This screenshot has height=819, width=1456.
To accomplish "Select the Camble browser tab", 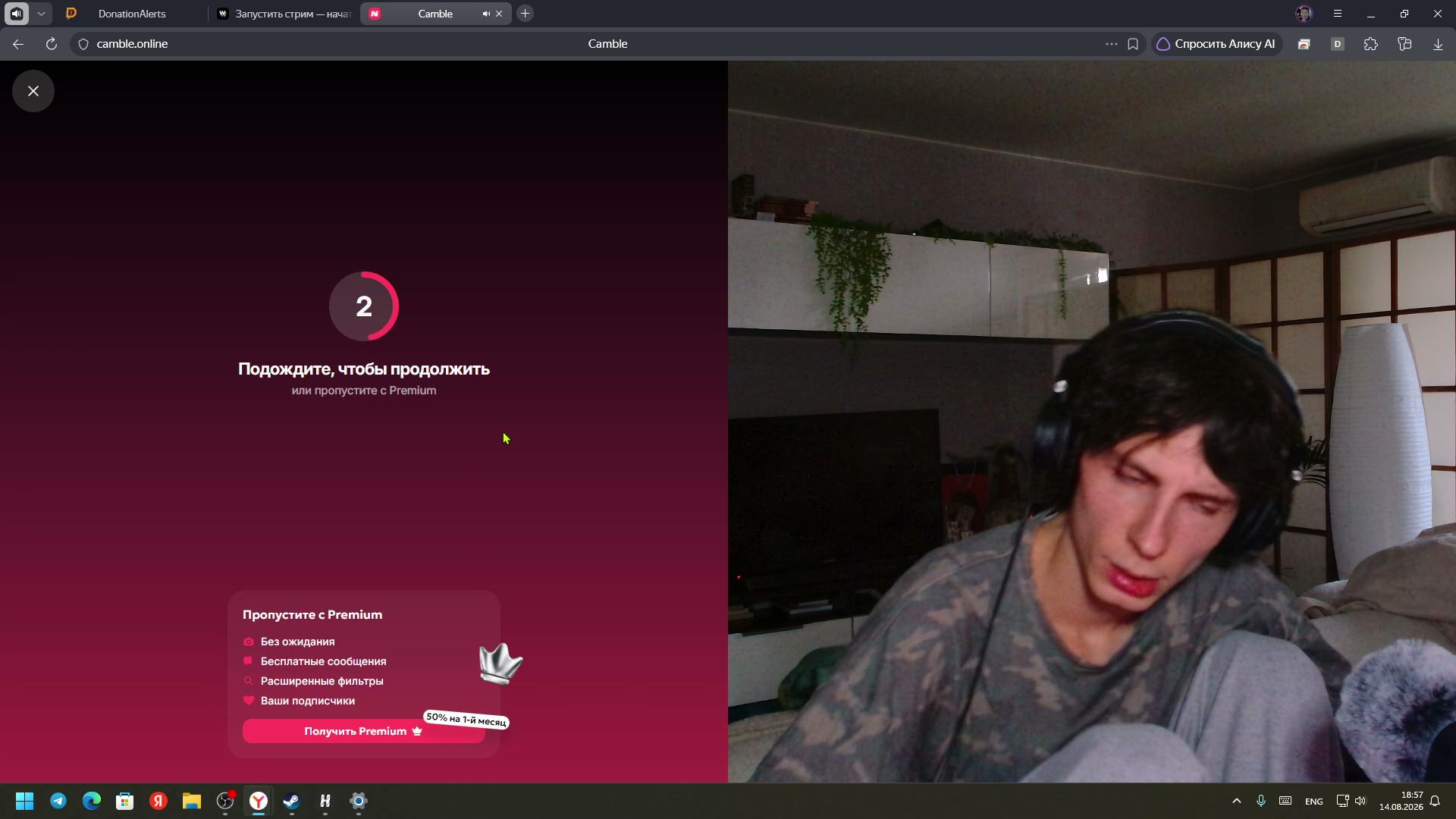I will point(435,14).
